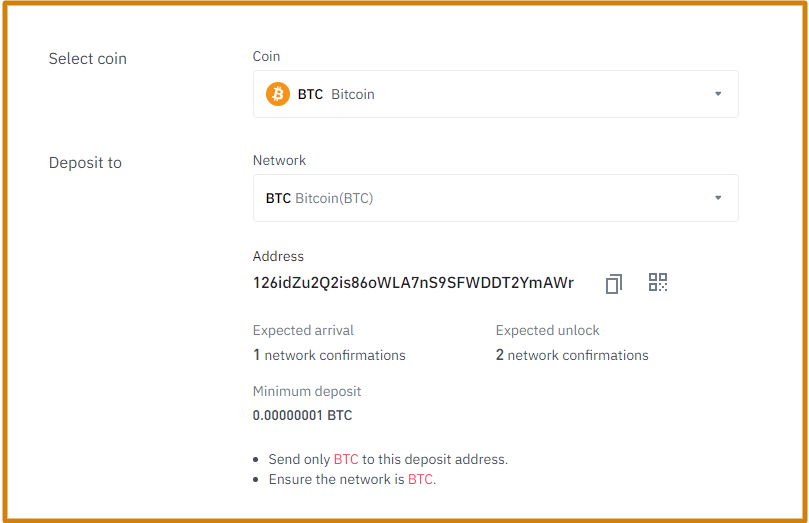Image resolution: width=809 pixels, height=523 pixels.
Task: Click the Coin dropdown arrow
Action: [x=718, y=94]
